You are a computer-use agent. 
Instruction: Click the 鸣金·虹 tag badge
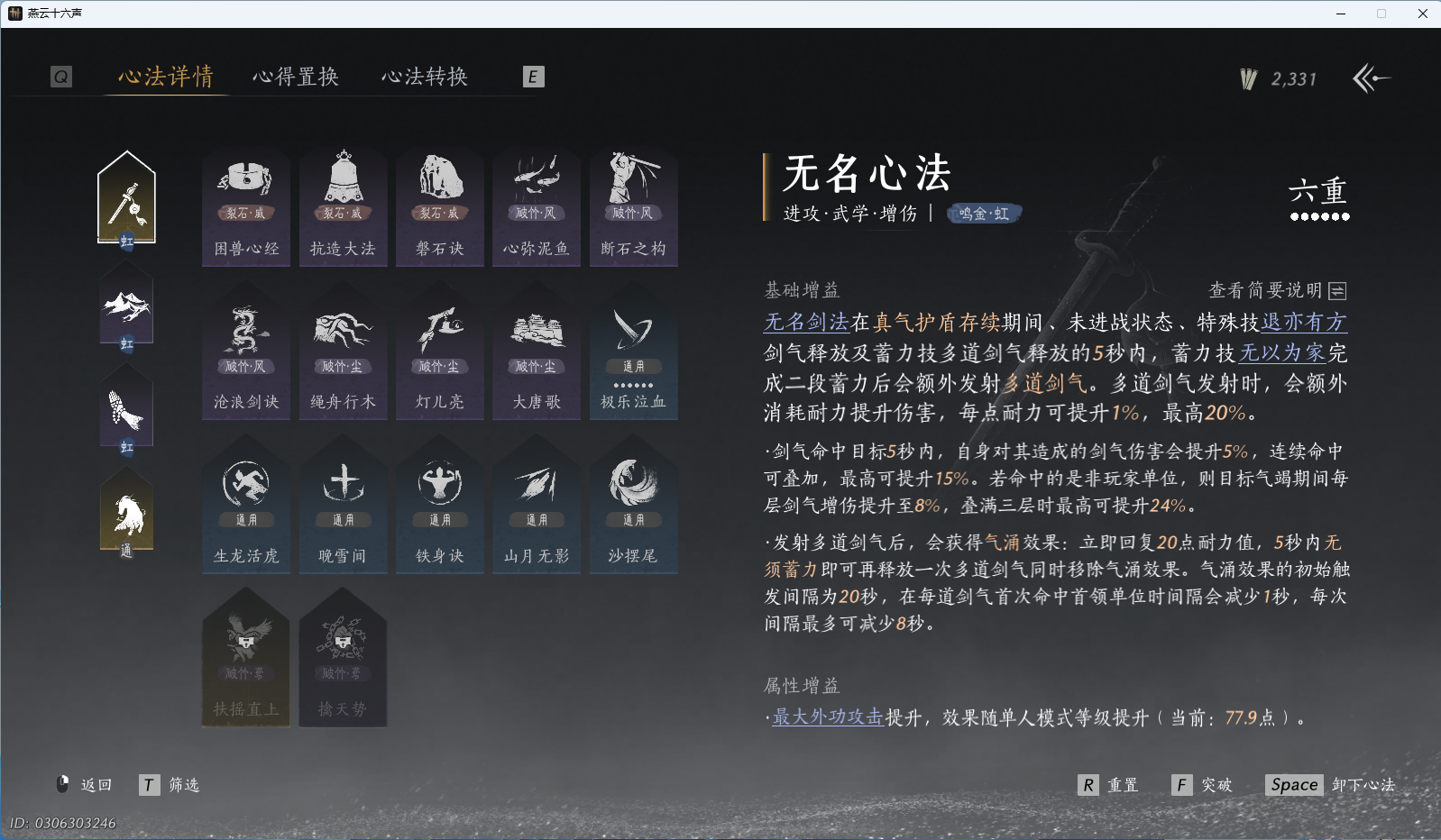pyautogui.click(x=984, y=214)
